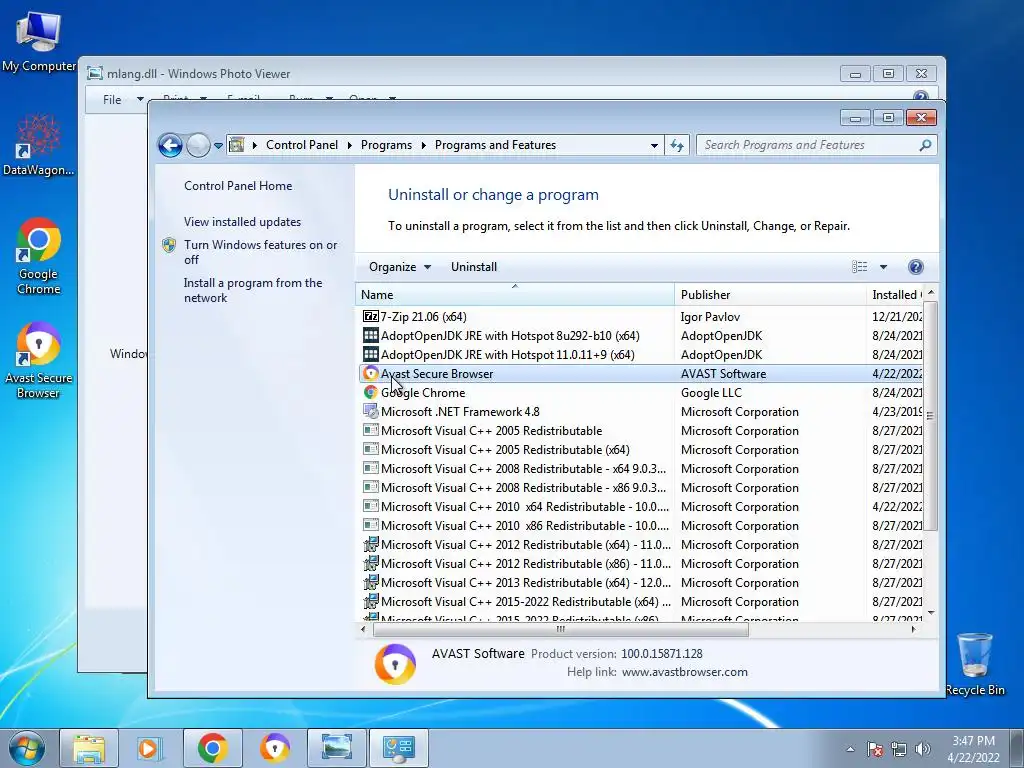
Task: Click the volume speaker tray icon
Action: click(x=923, y=749)
